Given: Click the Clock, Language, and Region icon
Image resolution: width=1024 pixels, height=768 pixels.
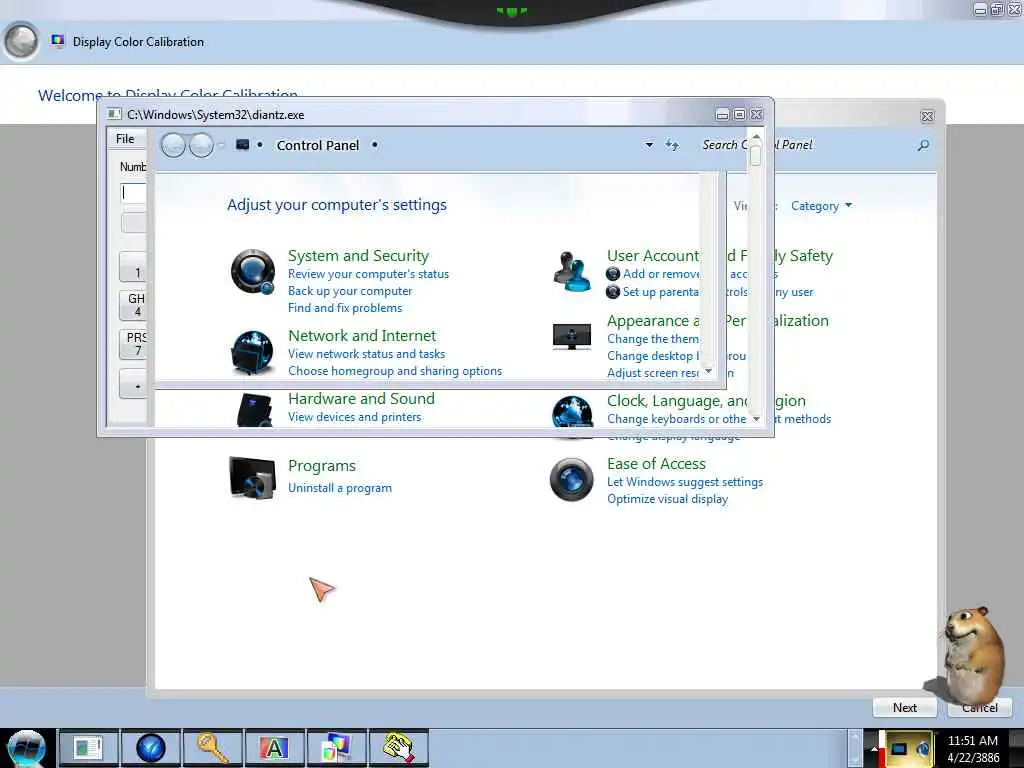Looking at the screenshot, I should pyautogui.click(x=571, y=411).
